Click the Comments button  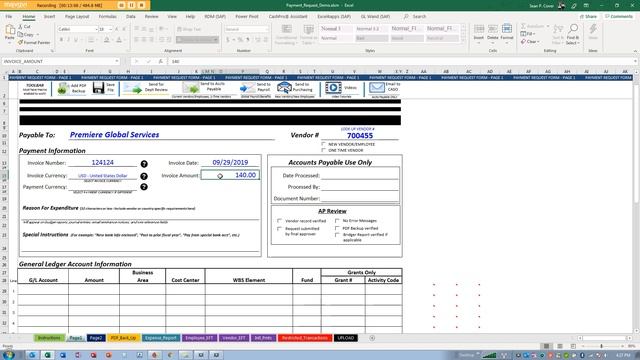tap(619, 17)
